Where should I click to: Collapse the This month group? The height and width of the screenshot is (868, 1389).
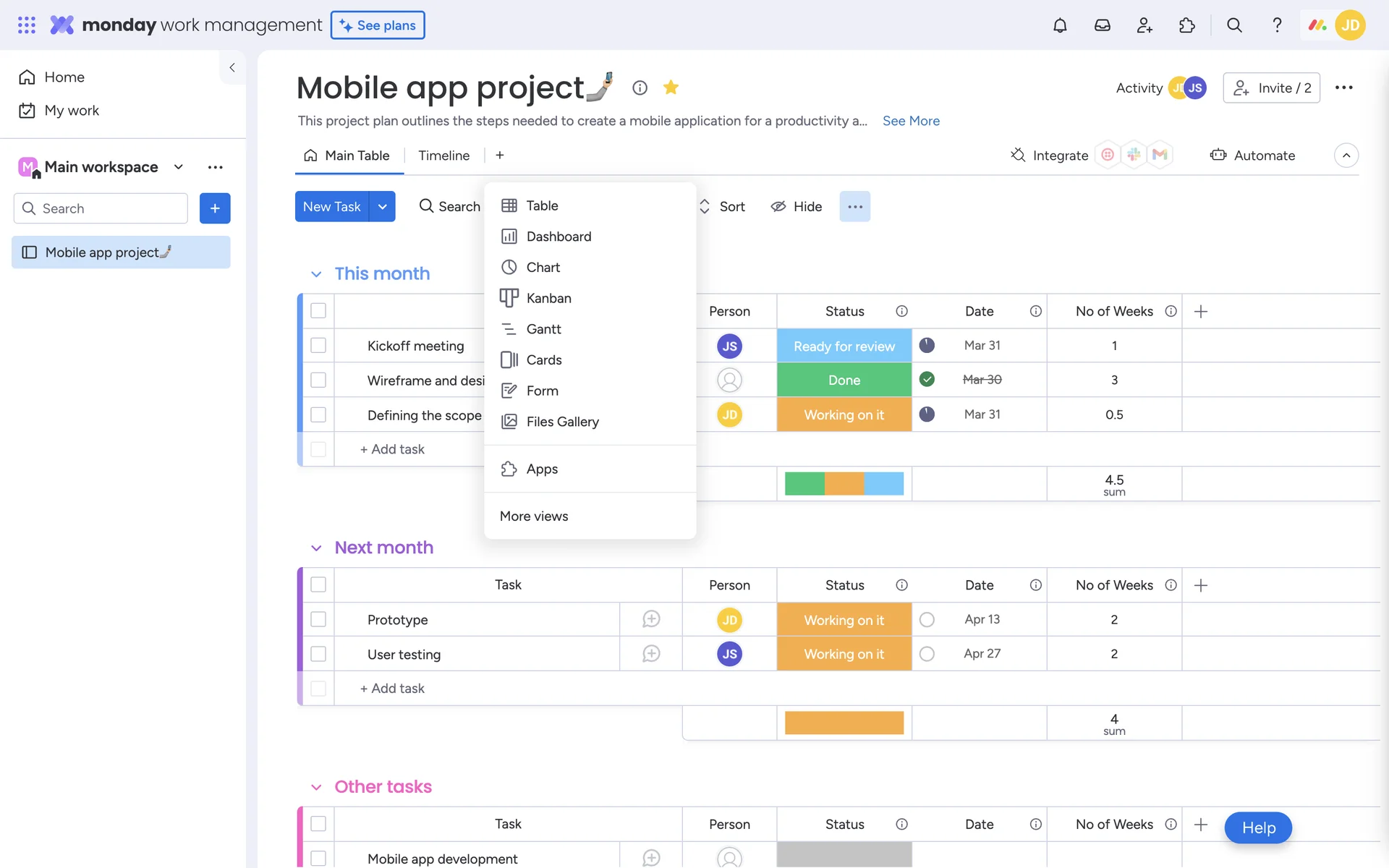click(316, 274)
